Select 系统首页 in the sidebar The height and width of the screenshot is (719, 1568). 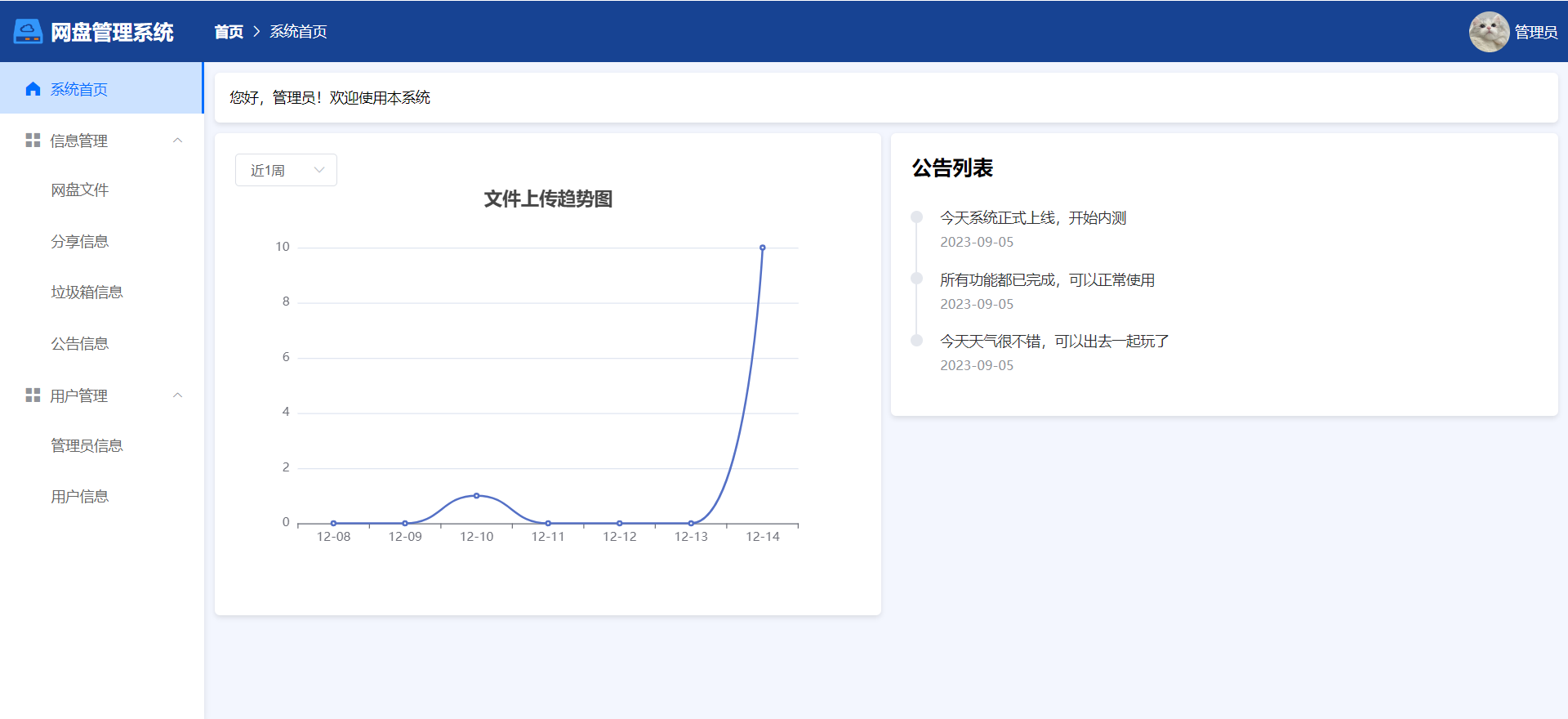click(101, 89)
